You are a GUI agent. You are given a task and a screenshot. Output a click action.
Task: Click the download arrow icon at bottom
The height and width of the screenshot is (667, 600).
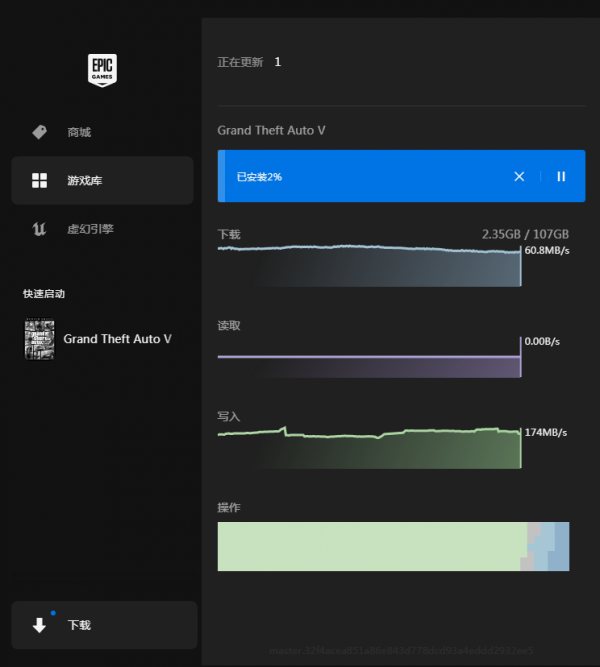[39, 626]
